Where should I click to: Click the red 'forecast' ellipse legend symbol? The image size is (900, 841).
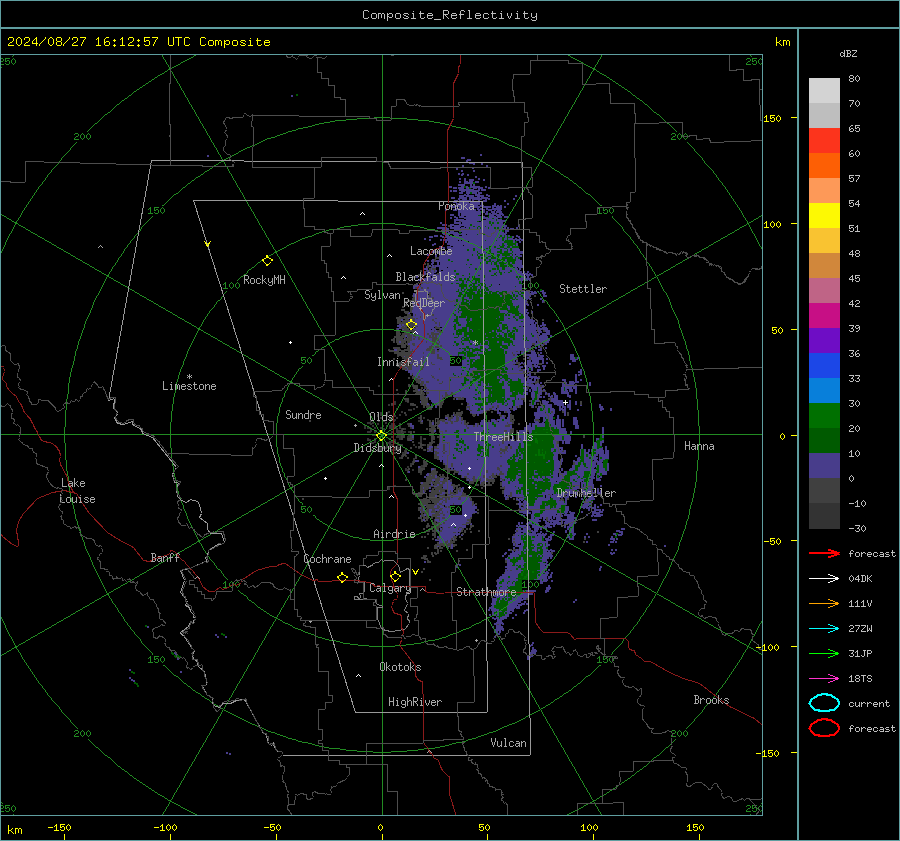coord(824,728)
